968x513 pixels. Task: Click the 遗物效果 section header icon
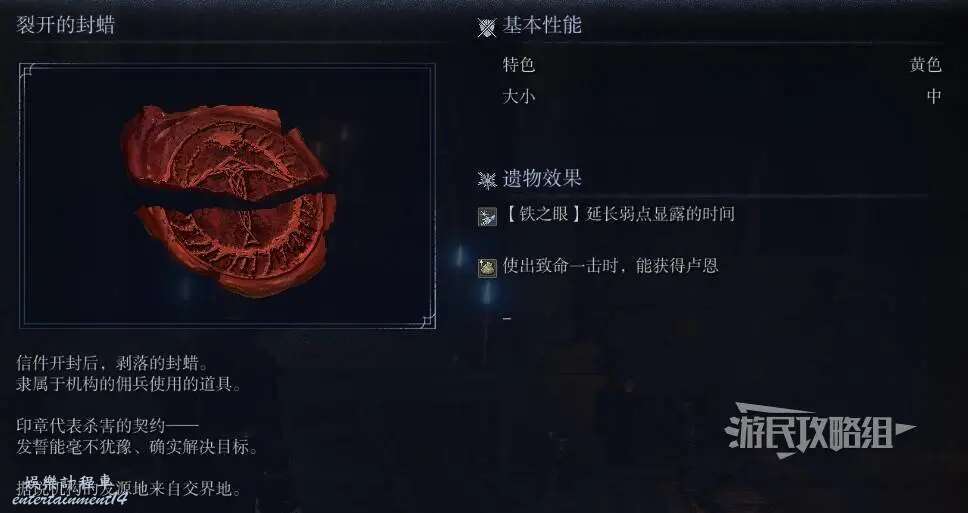click(x=487, y=180)
